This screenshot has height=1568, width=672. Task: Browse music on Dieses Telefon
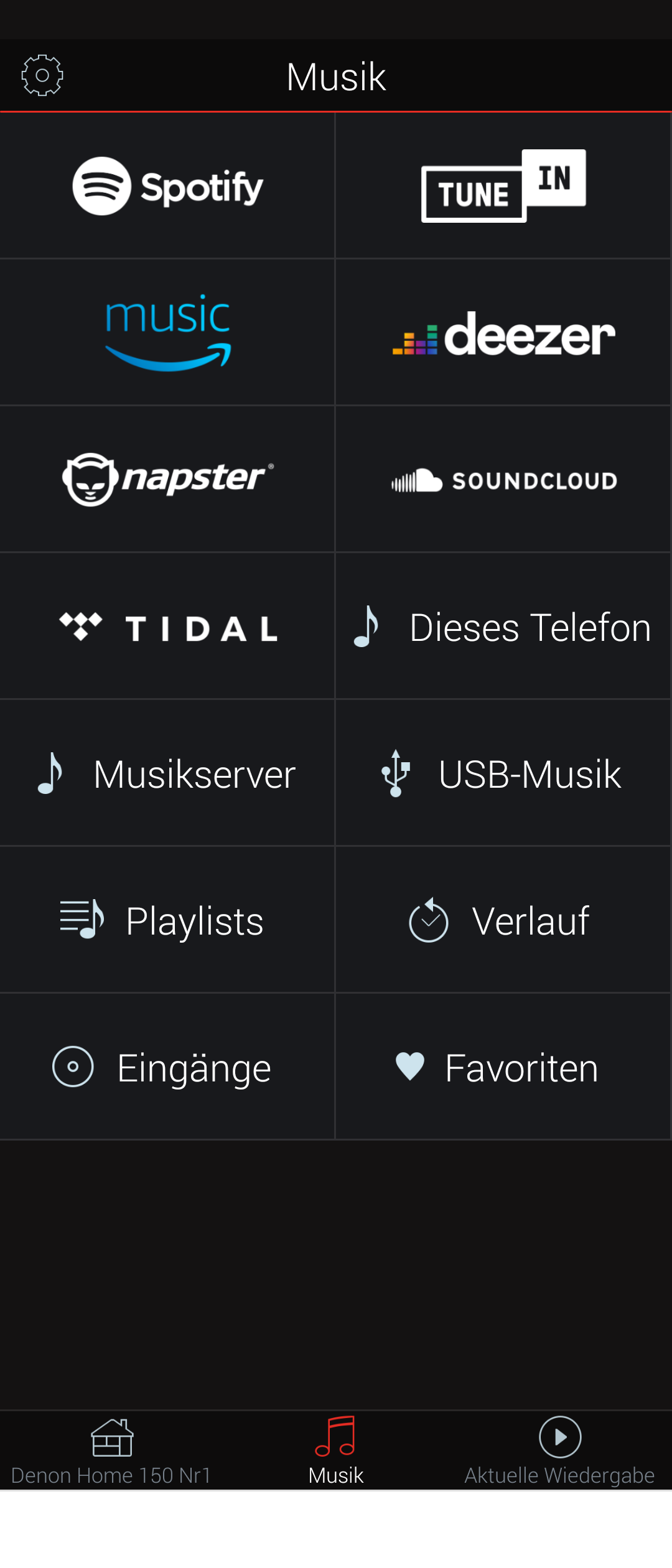point(503,627)
